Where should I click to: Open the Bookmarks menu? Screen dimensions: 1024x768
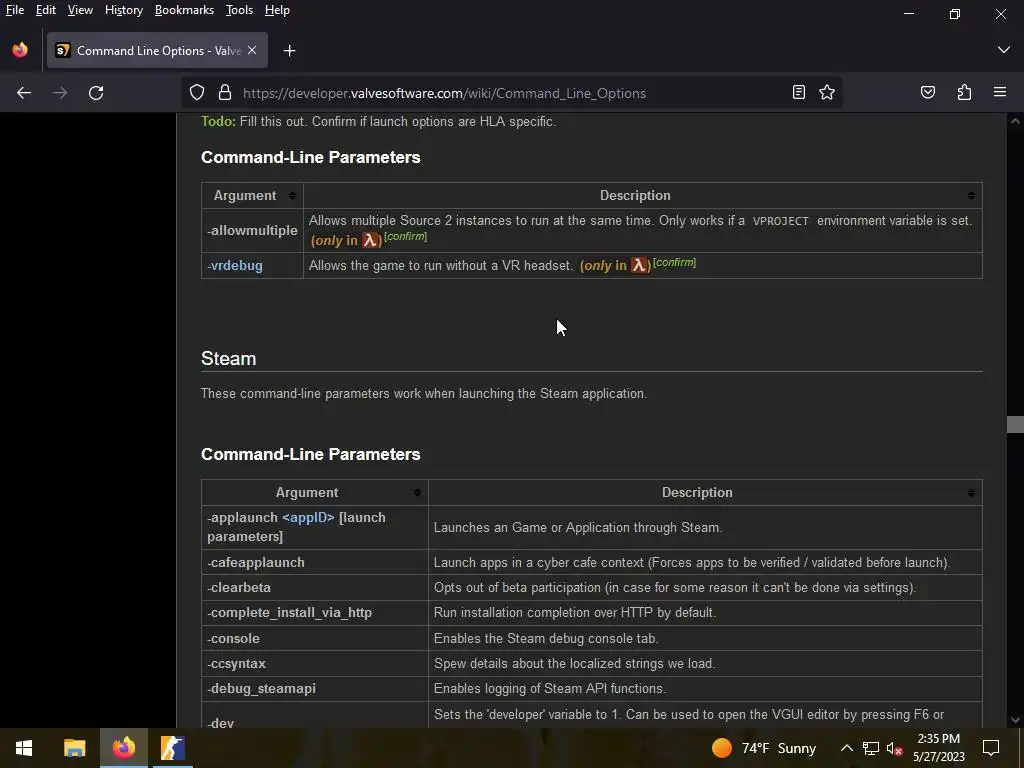184,10
